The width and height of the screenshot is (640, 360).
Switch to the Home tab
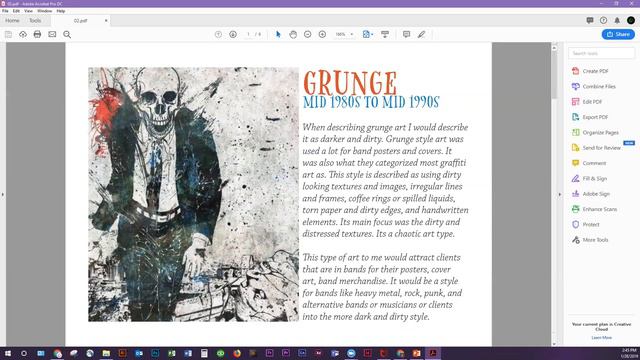(x=12, y=20)
